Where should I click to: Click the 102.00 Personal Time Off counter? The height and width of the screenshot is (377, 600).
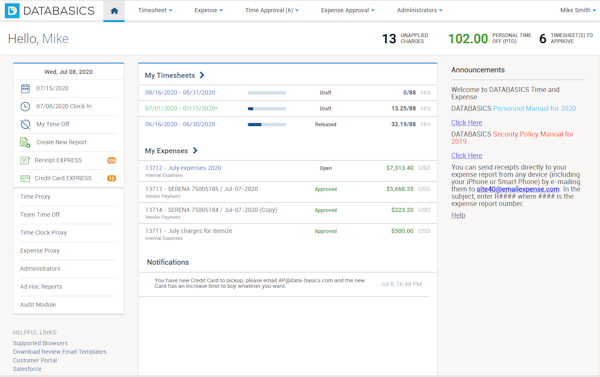tap(489, 38)
